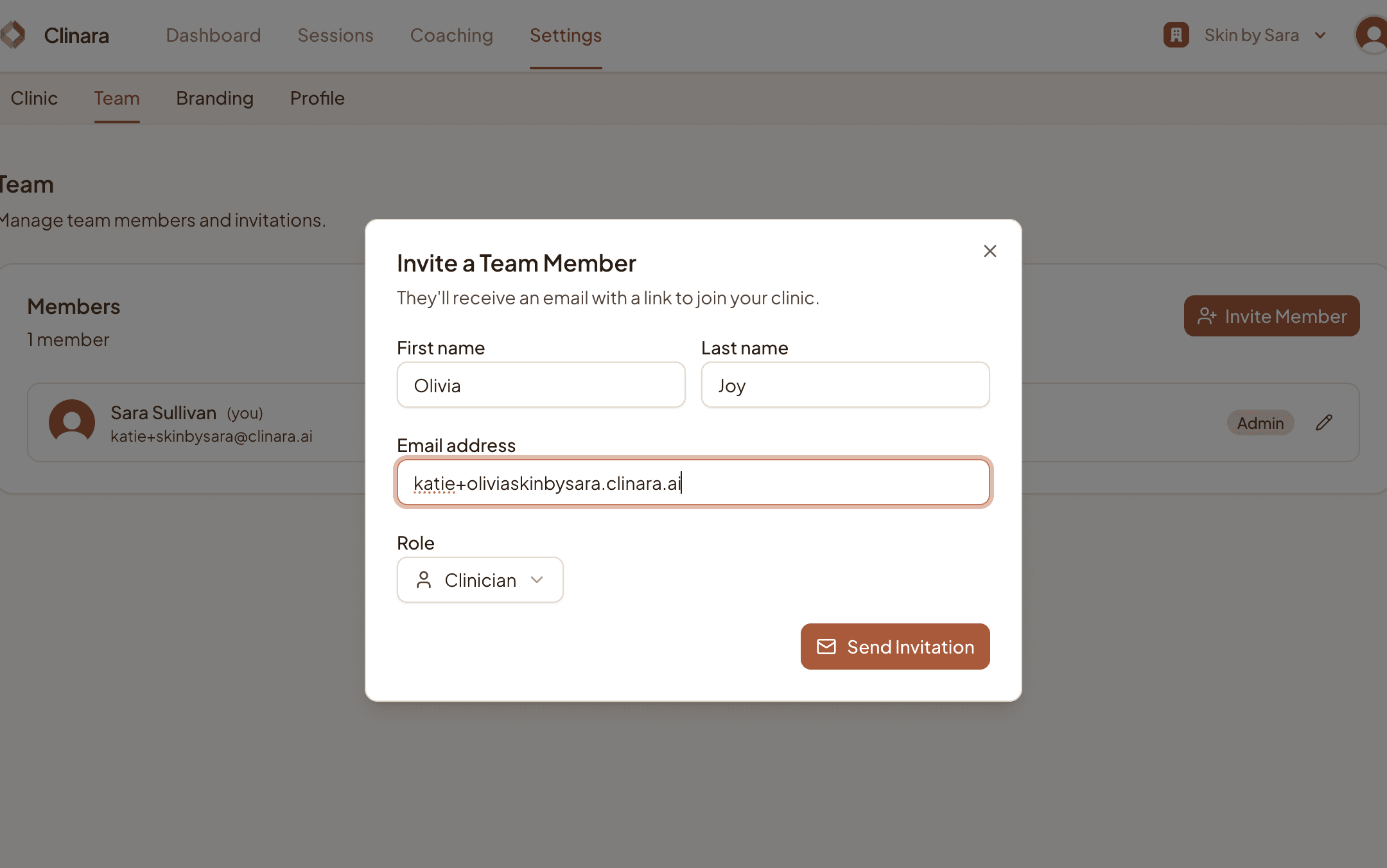
Task: Edit Sara Sullivan with the pencil icon
Action: (1323, 422)
